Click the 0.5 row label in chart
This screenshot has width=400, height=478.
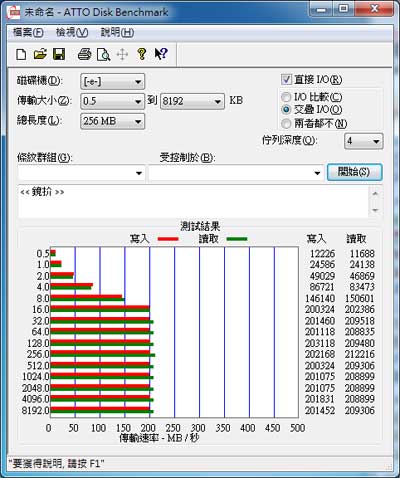43,254
